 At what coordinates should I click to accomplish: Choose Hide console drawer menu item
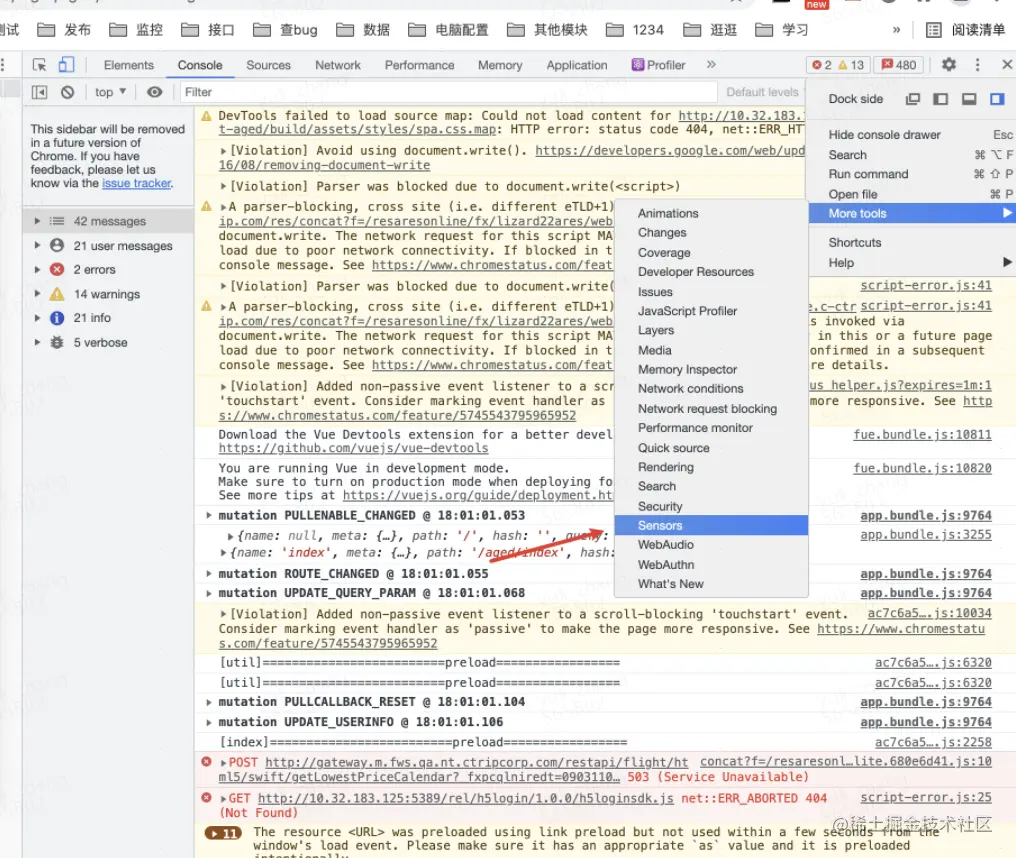[x=912, y=135]
